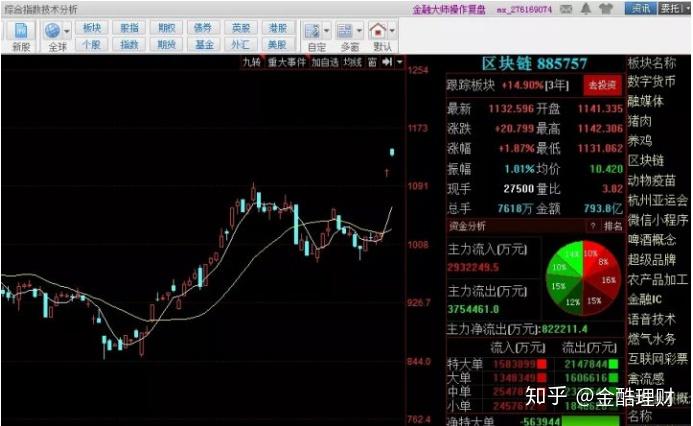Select the 期货 toolbar button
The width and height of the screenshot is (693, 426).
pos(167,45)
